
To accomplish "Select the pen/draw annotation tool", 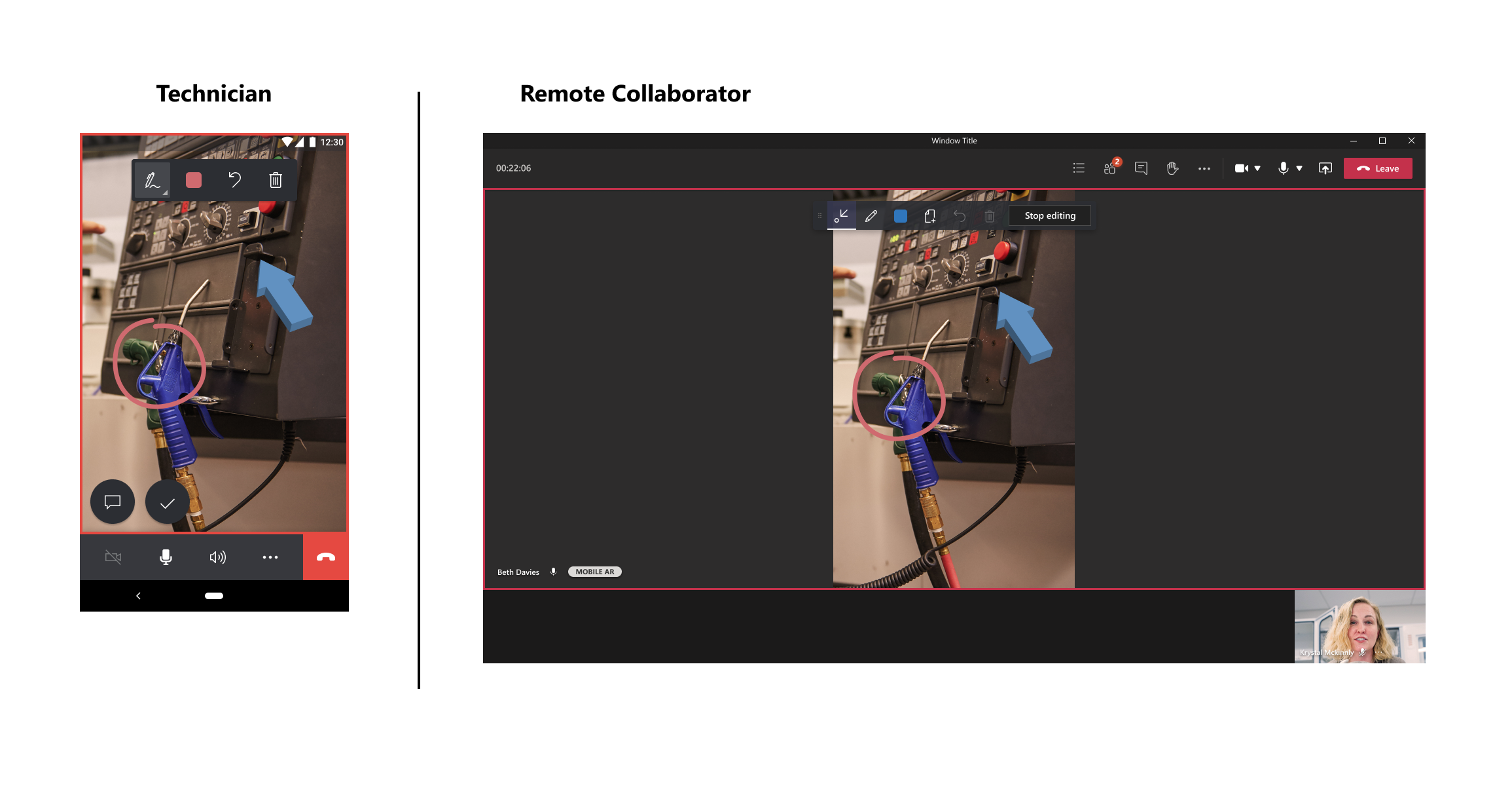I will pos(871,215).
